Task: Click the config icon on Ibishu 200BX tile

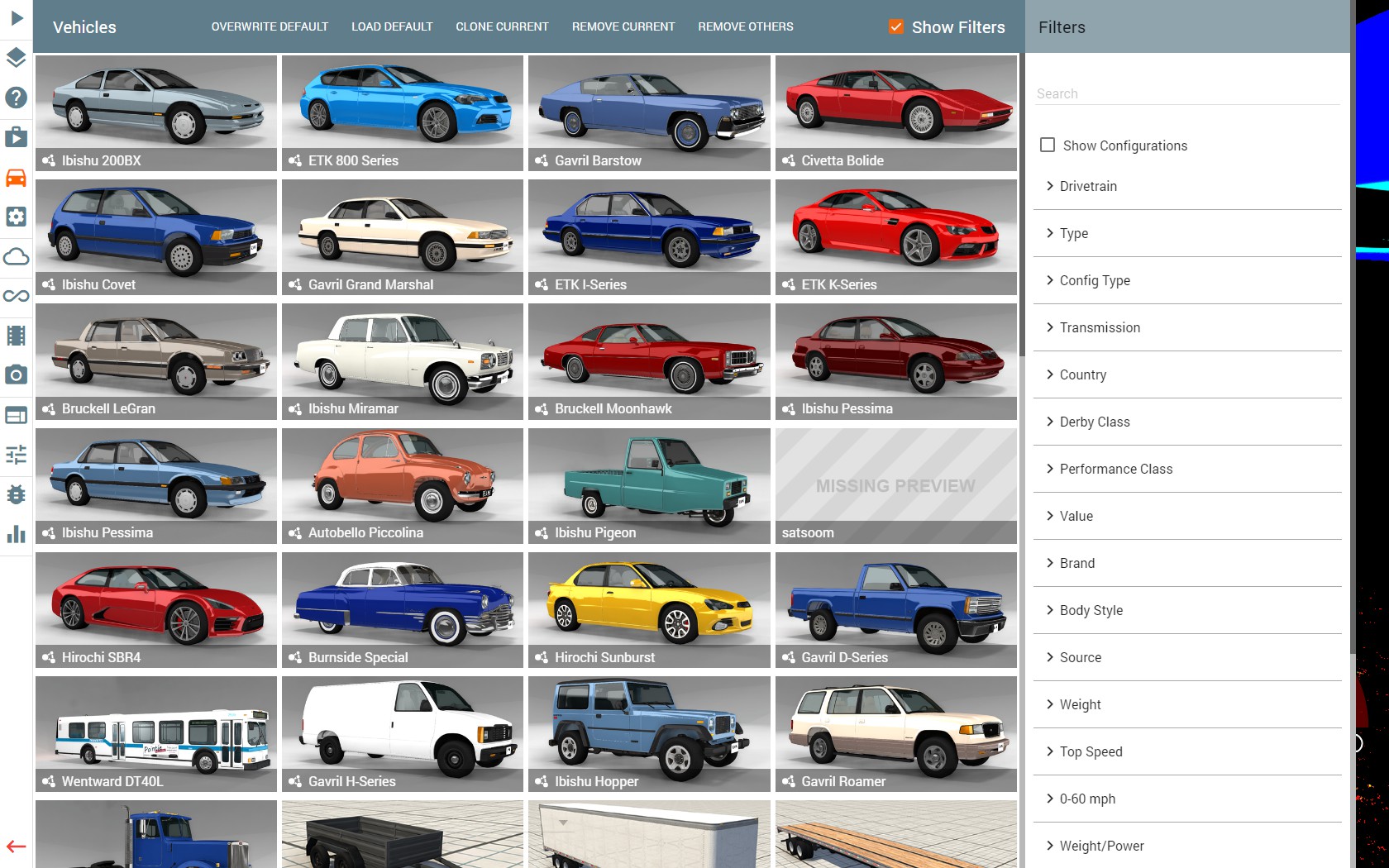Action: [49, 160]
